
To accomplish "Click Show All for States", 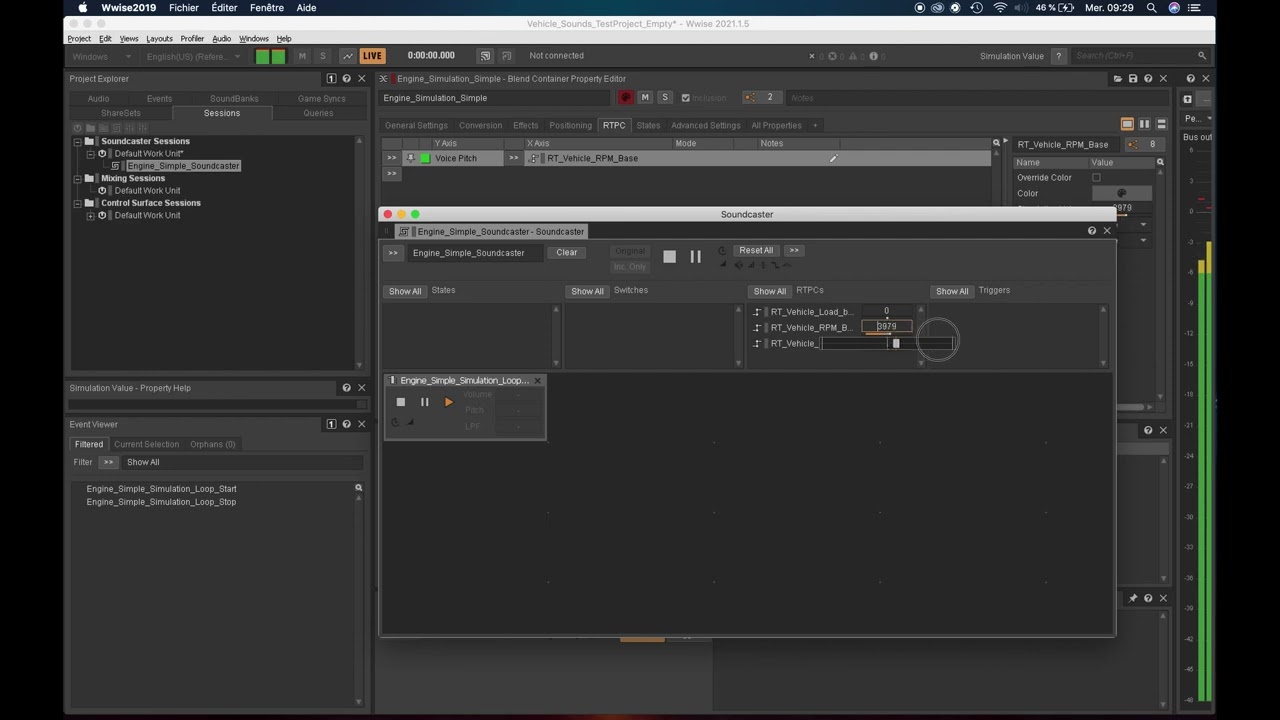I will (x=405, y=291).
